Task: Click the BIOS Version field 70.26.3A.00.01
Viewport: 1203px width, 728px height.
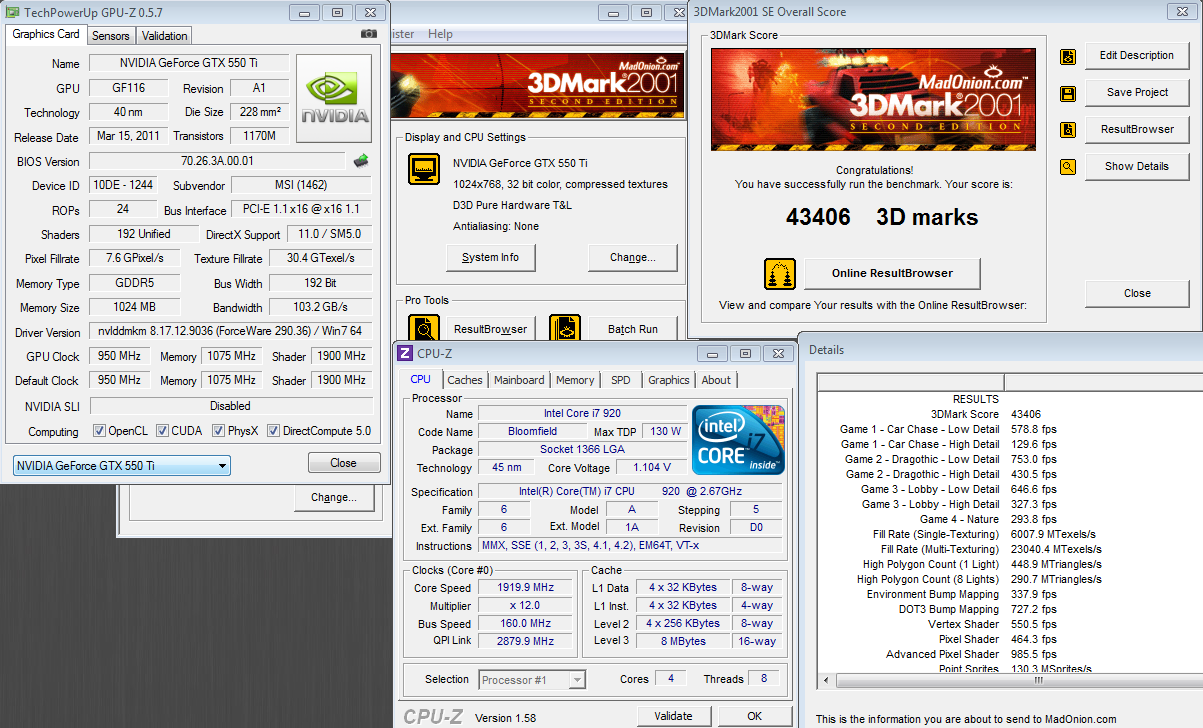Action: [x=218, y=161]
